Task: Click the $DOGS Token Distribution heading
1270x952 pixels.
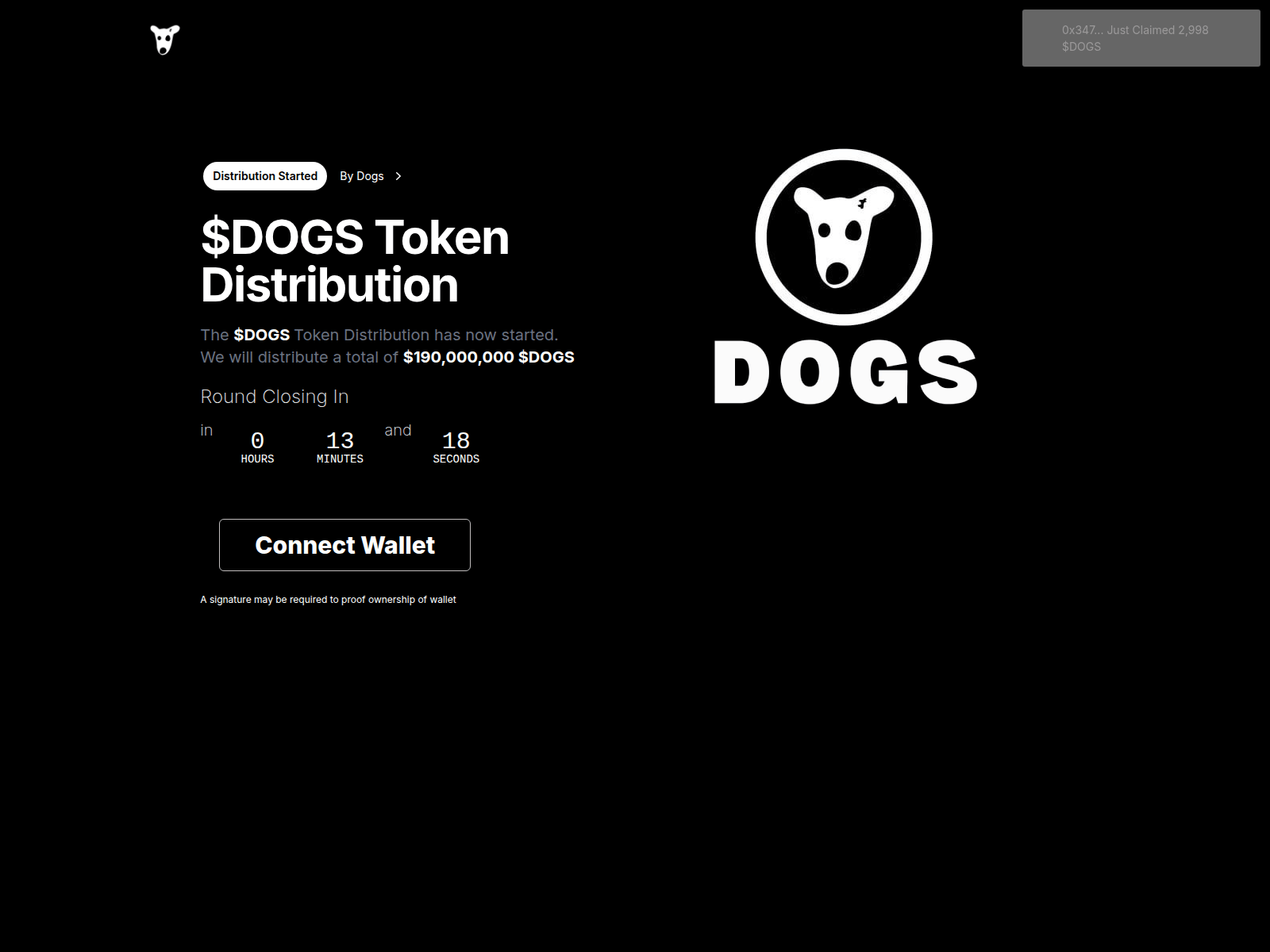Action: tap(355, 261)
